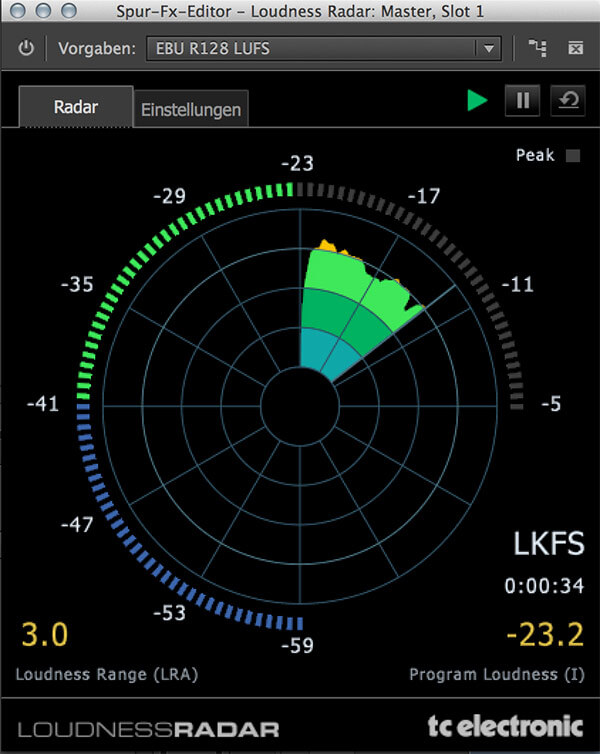Image resolution: width=600 pixels, height=754 pixels.
Task: Click the -35 scale label
Action: [x=77, y=285]
